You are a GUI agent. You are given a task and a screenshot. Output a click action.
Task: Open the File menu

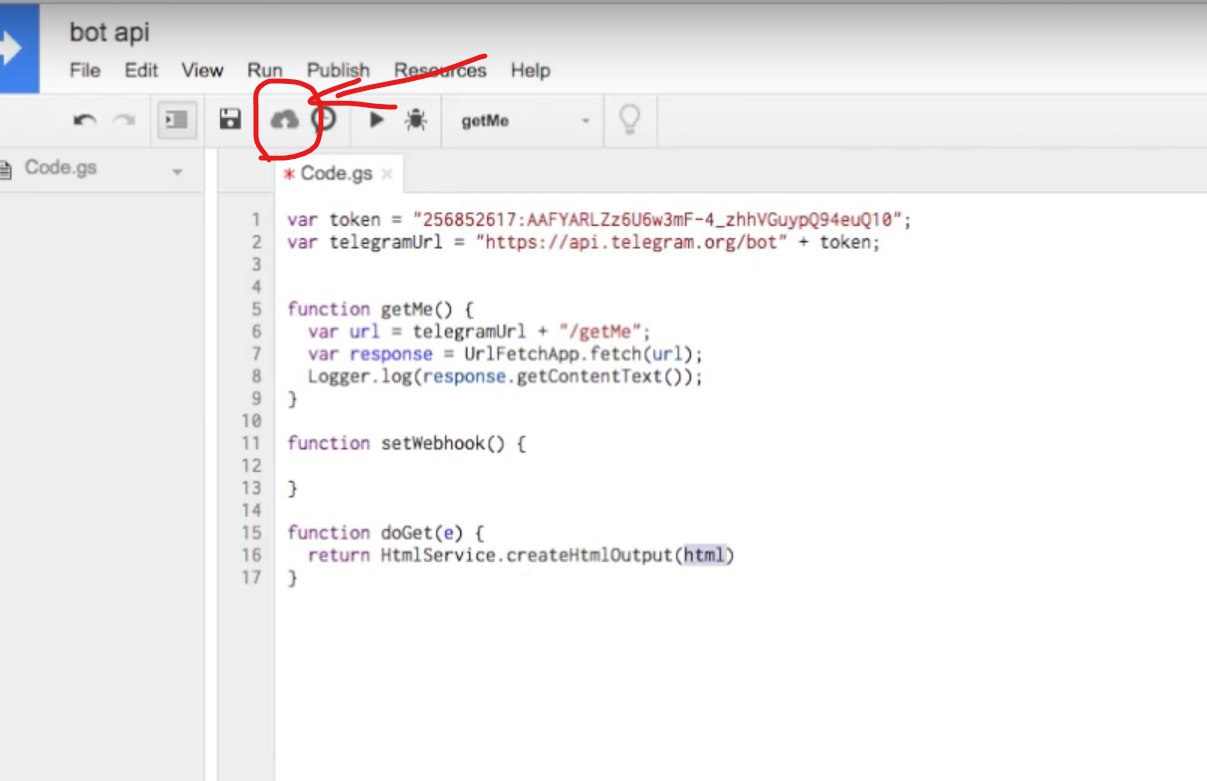pos(85,70)
